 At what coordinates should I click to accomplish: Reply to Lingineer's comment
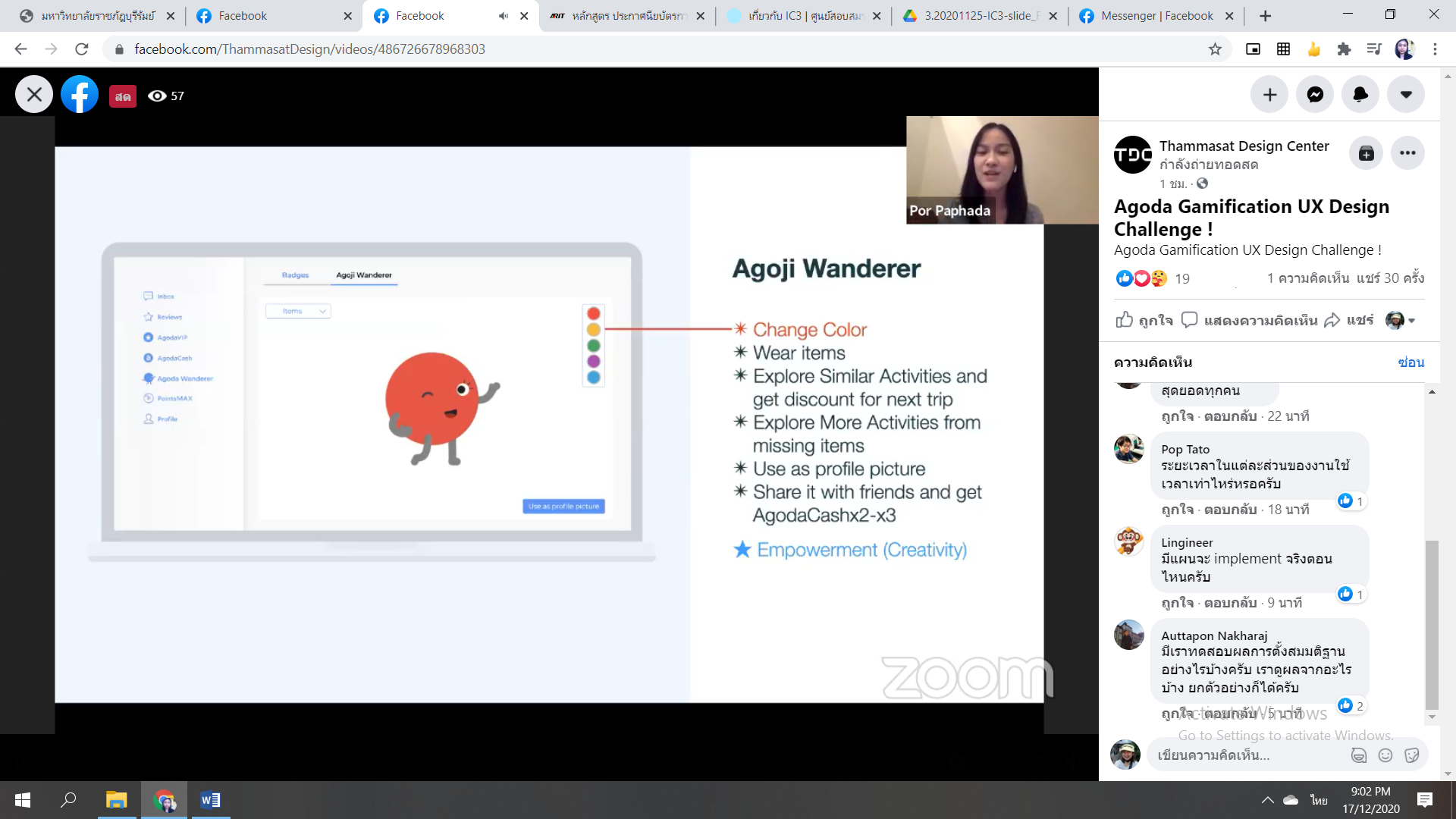(x=1231, y=603)
